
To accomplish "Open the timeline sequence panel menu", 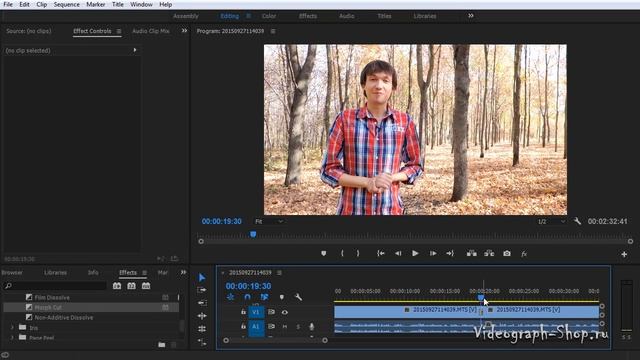I will click(279, 272).
